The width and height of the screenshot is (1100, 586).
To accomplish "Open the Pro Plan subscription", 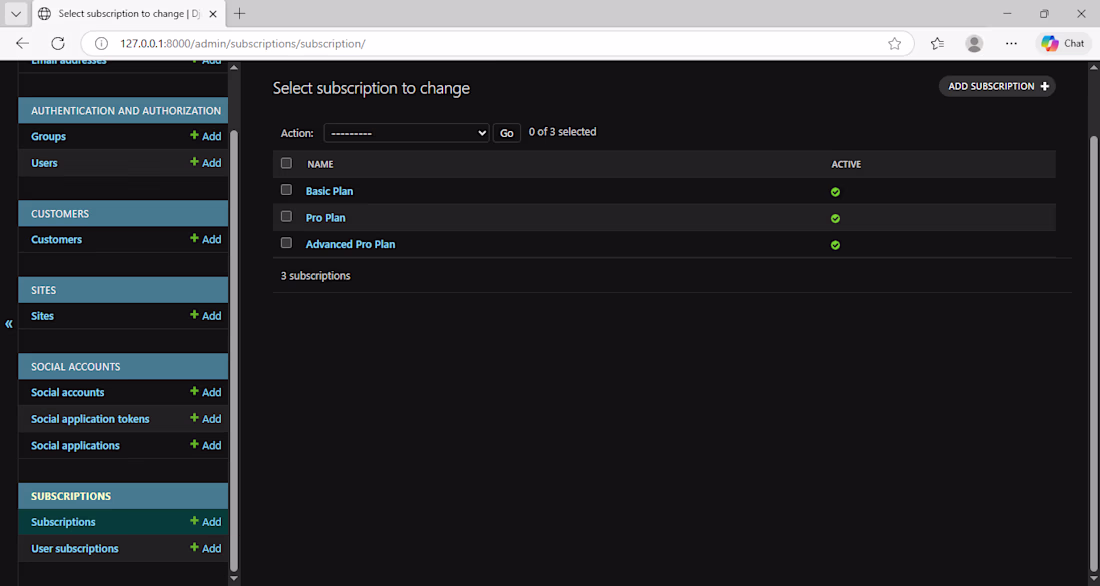I will click(x=326, y=218).
